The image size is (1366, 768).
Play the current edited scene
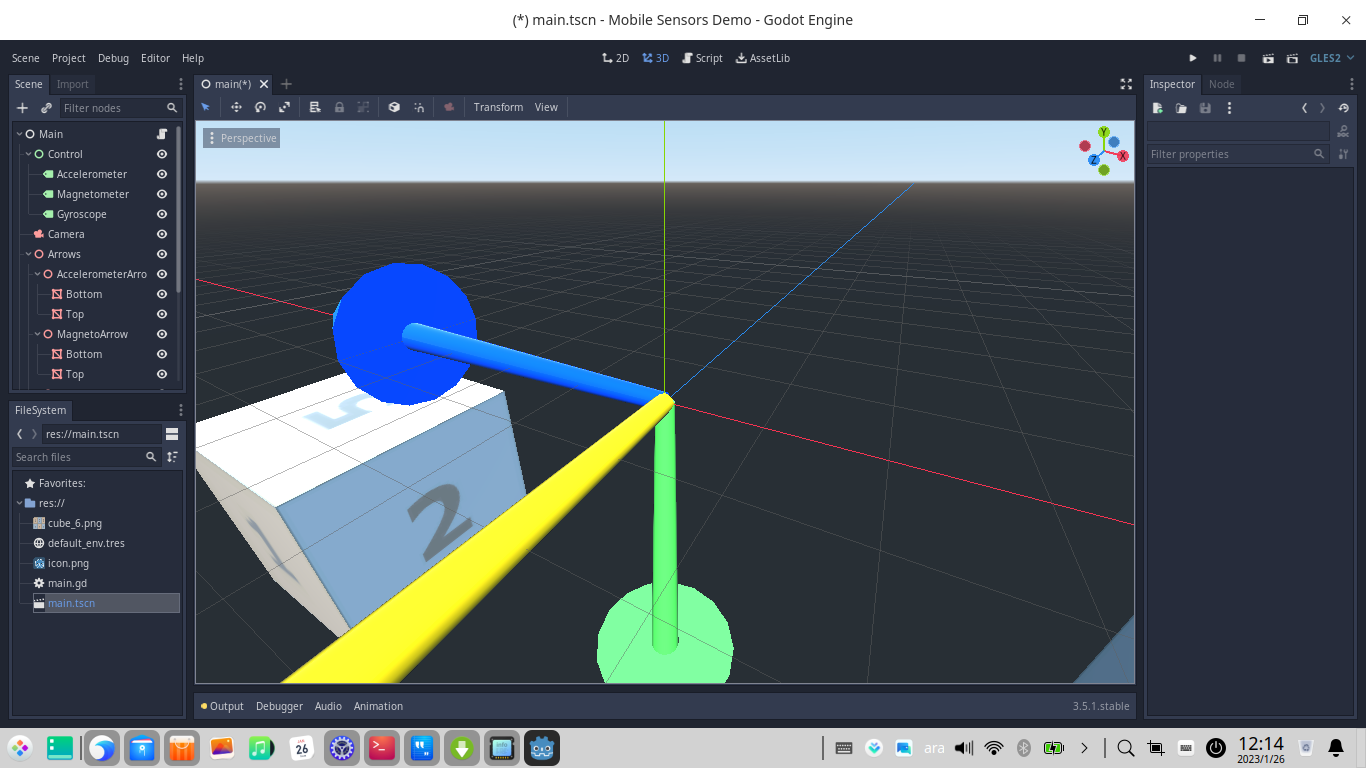coord(1268,58)
